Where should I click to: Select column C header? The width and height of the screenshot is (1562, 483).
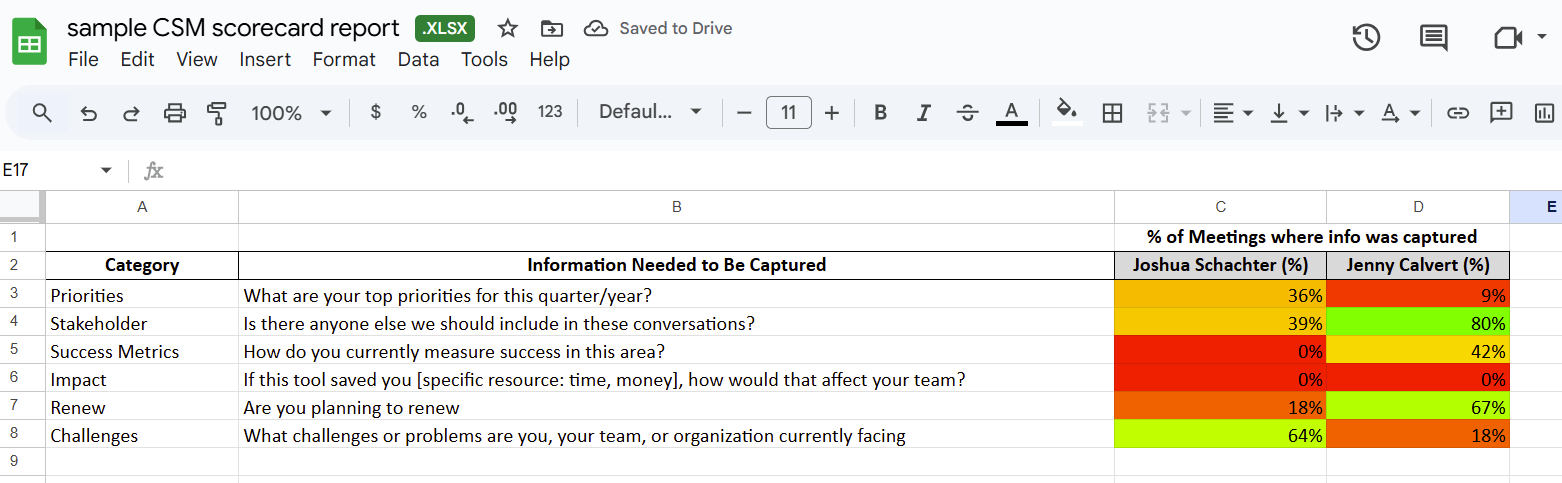[x=1220, y=207]
